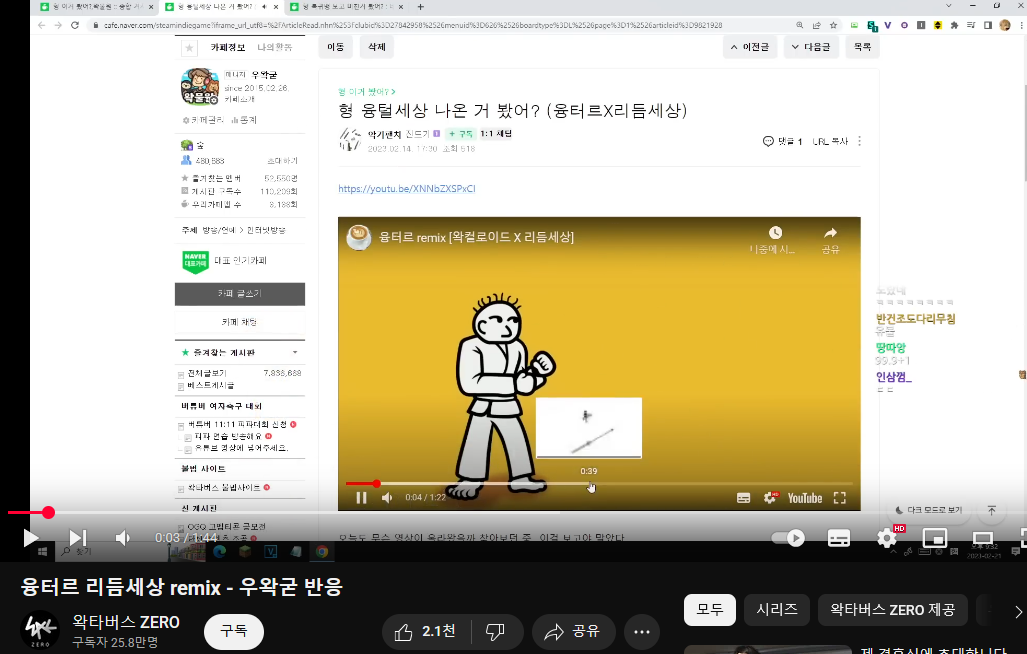This screenshot has width=1027, height=654.
Task: Make the embedded video fullscreen
Action: 840,498
